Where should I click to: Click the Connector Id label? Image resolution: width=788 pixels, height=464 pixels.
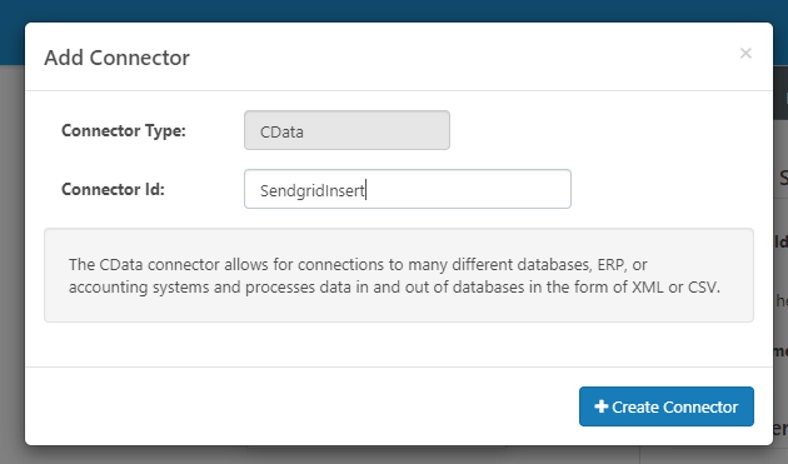pos(113,189)
